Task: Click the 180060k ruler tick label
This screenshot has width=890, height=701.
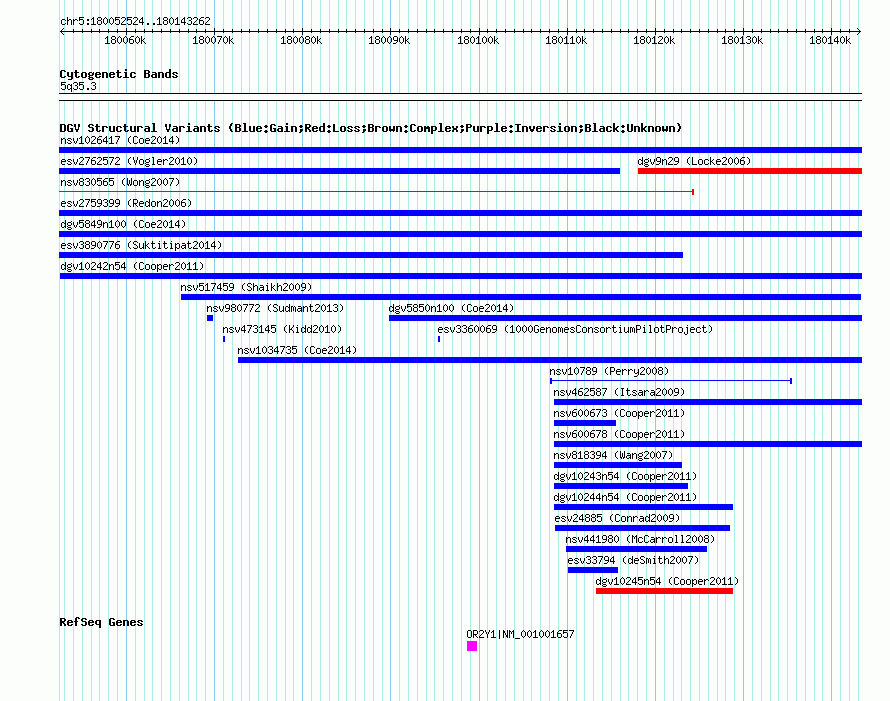Action: [x=125, y=40]
